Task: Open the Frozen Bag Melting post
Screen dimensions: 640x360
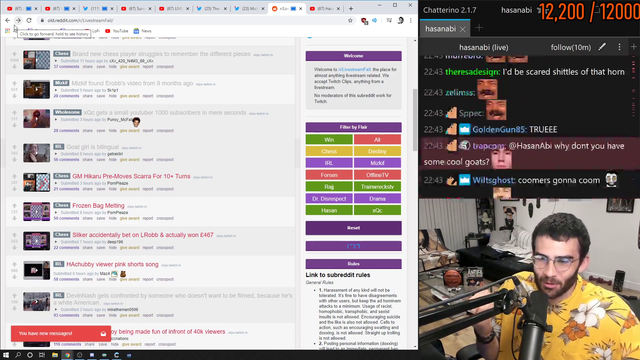Action: [98, 206]
